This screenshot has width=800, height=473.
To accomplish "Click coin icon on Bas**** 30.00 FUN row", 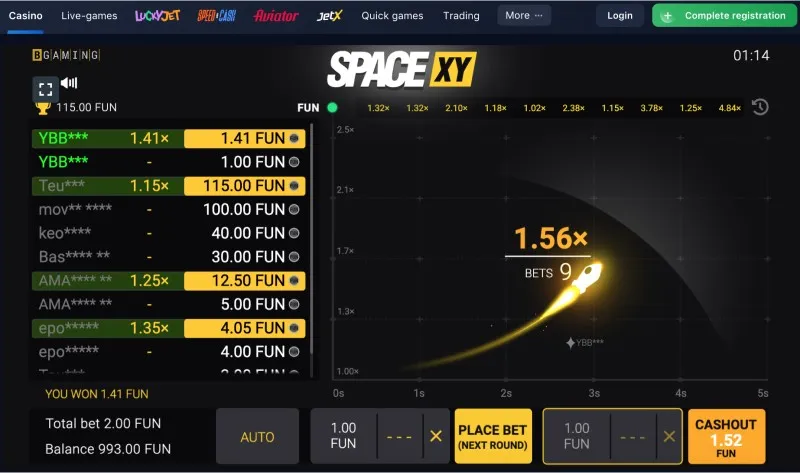I will coord(294,257).
